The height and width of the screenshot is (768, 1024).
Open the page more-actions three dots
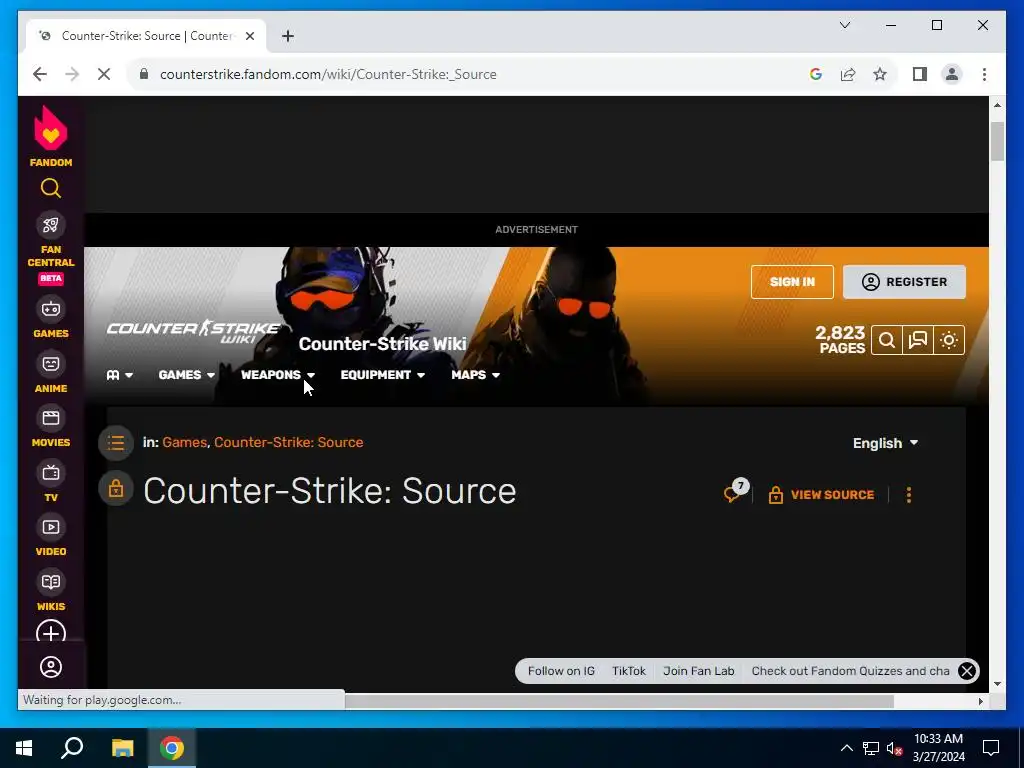coord(908,495)
